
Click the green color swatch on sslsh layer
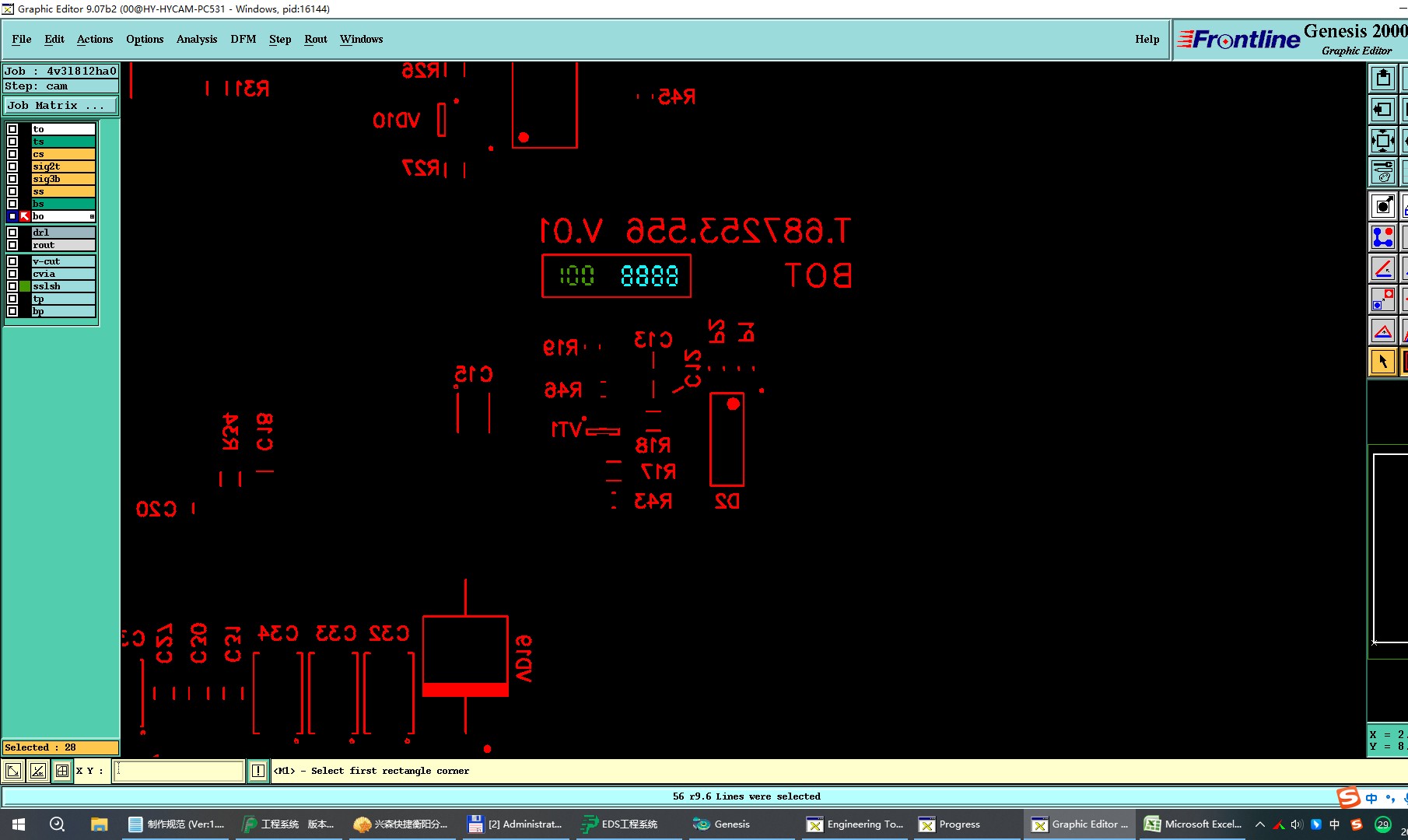click(x=25, y=286)
